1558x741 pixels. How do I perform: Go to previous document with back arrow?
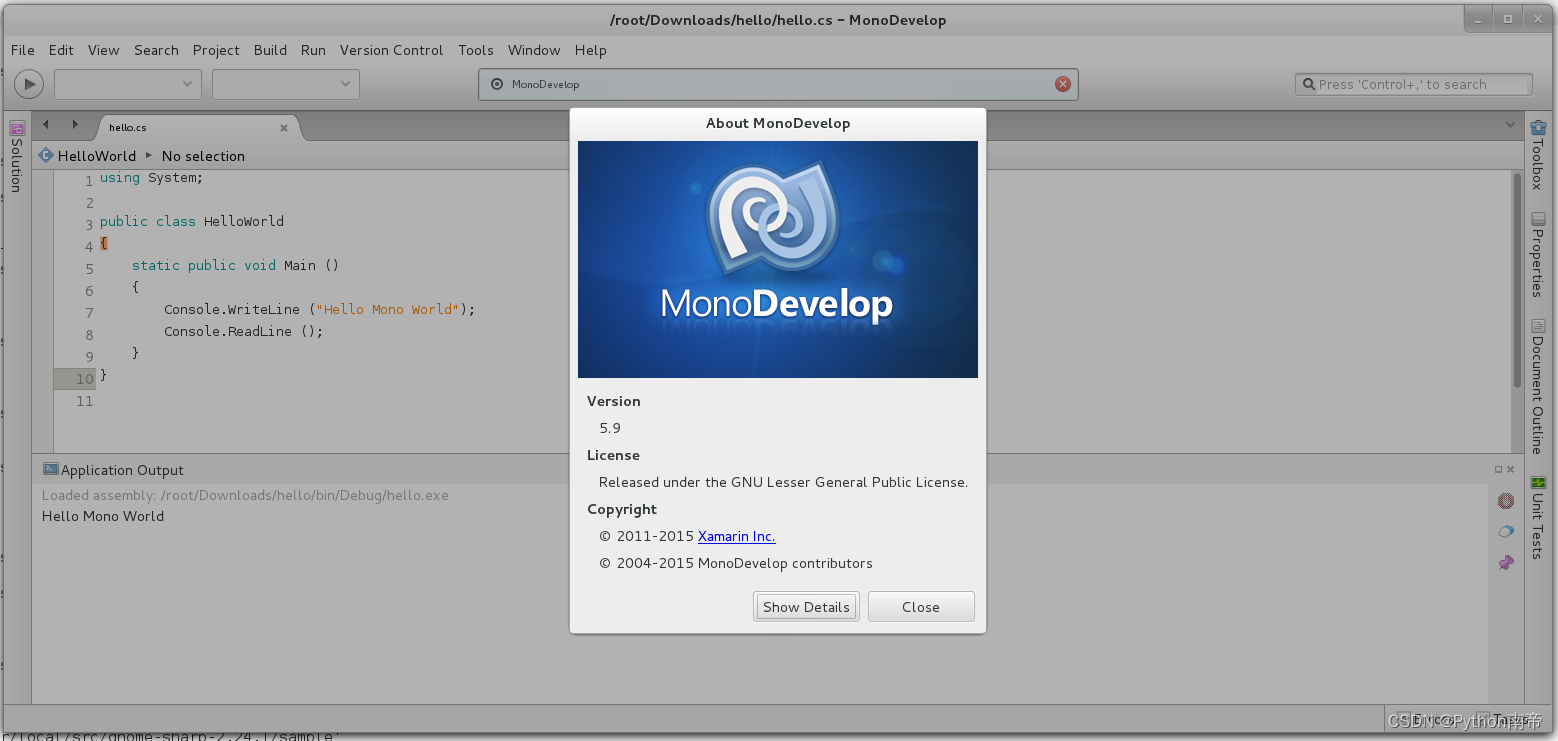[46, 125]
